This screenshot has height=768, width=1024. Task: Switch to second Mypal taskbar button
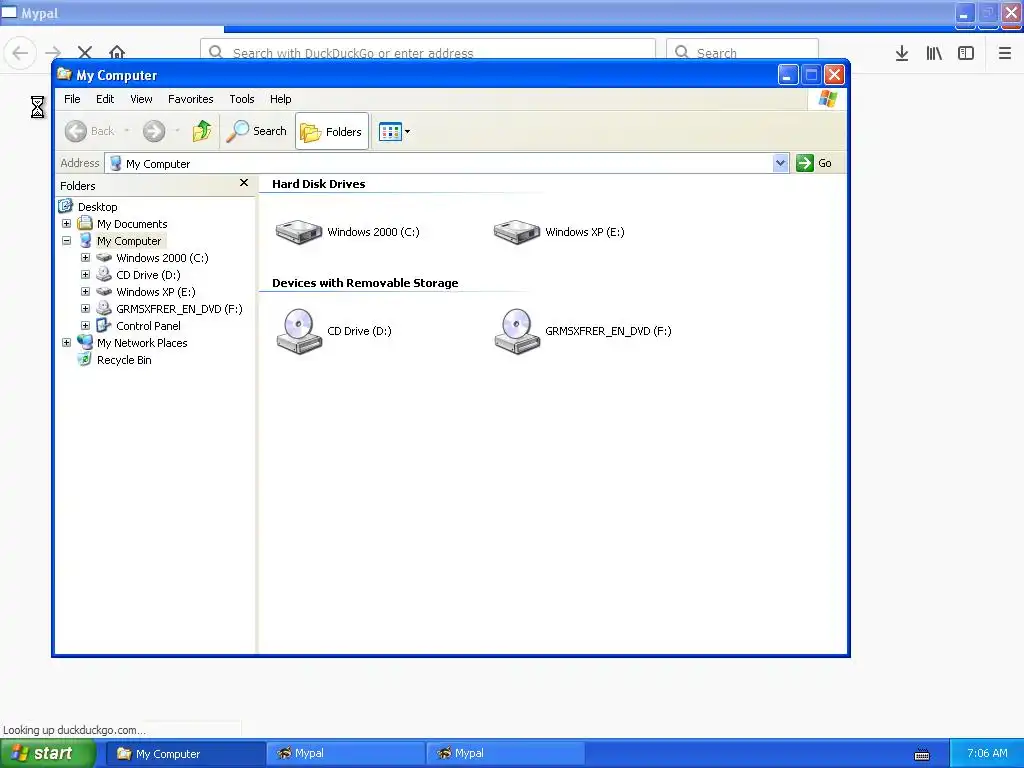[x=505, y=754]
